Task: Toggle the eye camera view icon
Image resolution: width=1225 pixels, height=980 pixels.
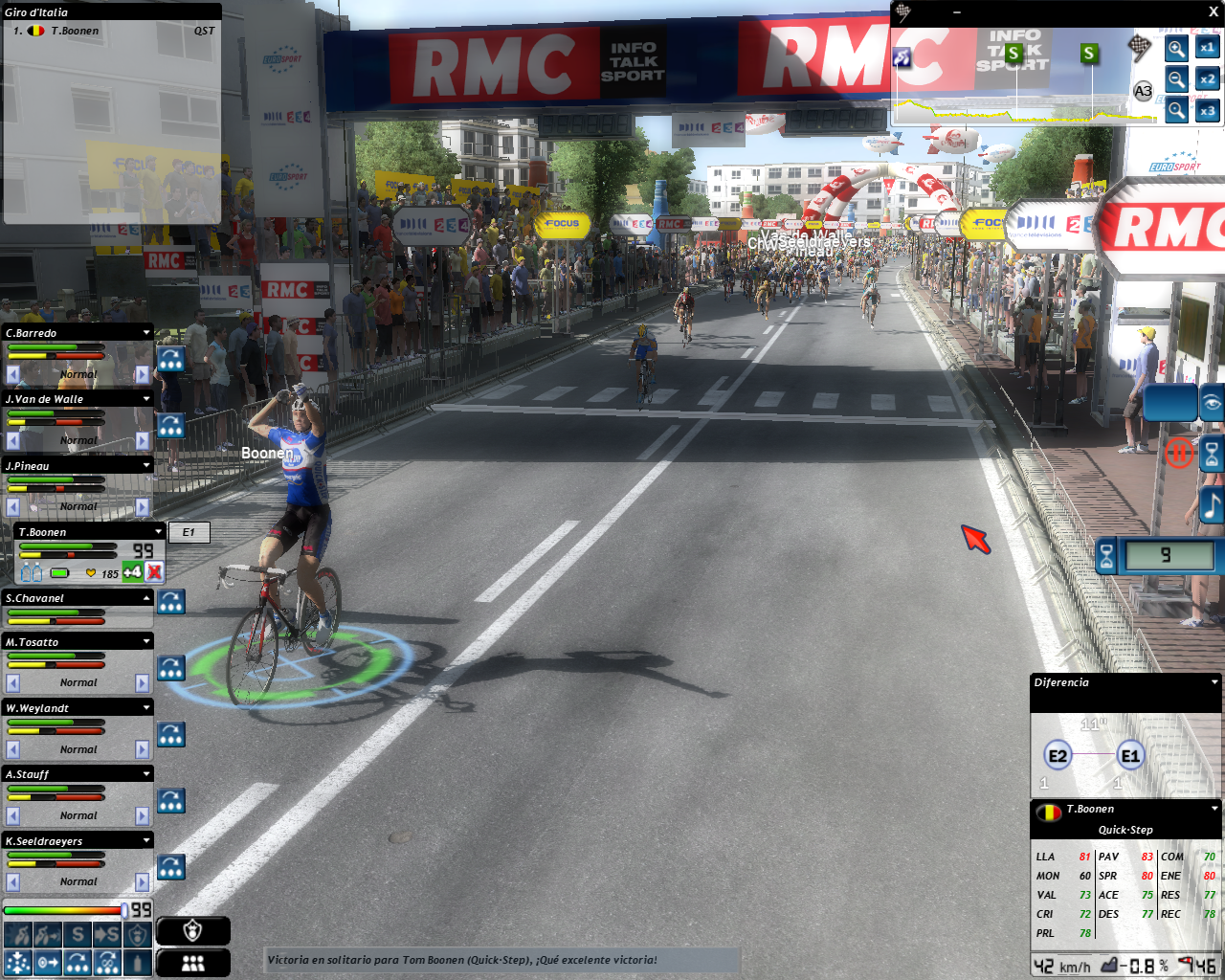Action: click(1212, 403)
